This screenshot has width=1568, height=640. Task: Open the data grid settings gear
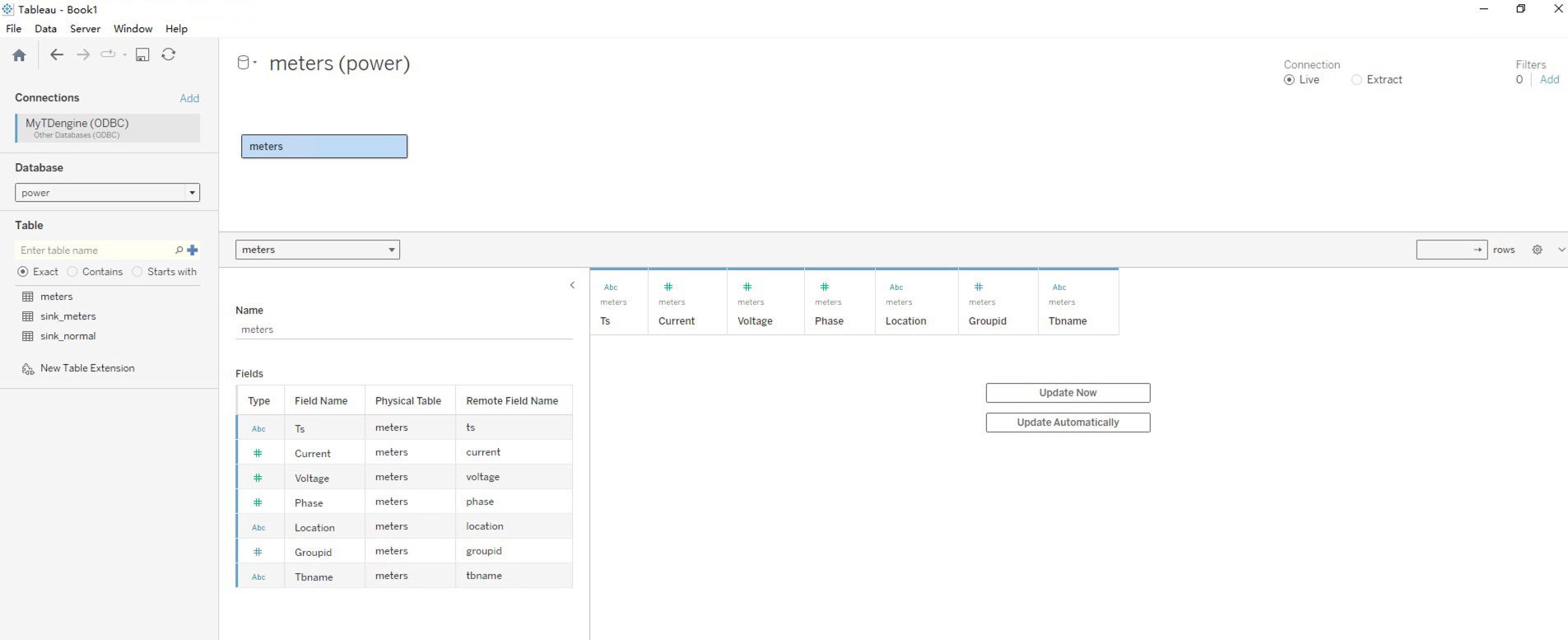1537,250
